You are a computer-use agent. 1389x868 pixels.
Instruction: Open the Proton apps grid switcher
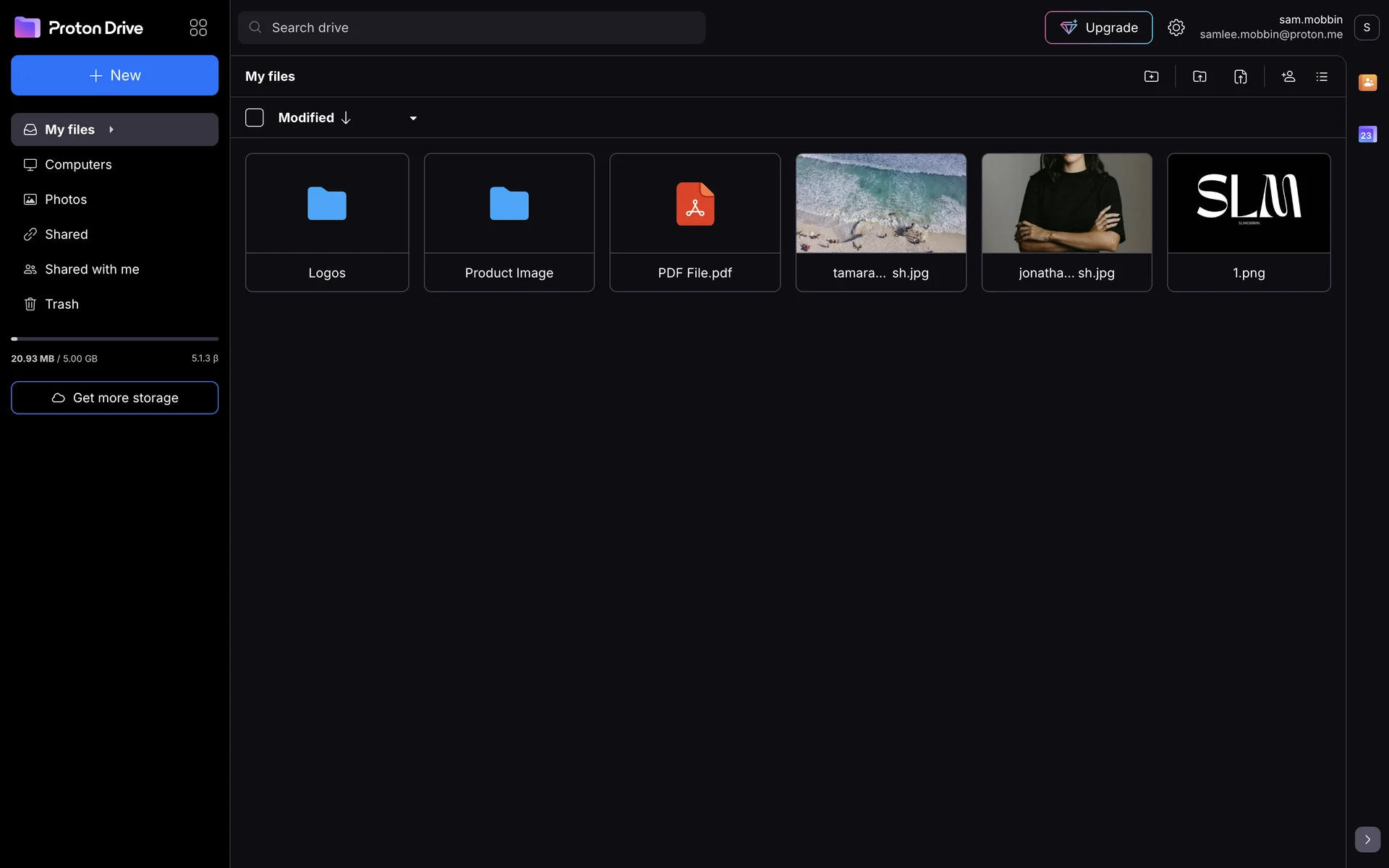point(198,27)
